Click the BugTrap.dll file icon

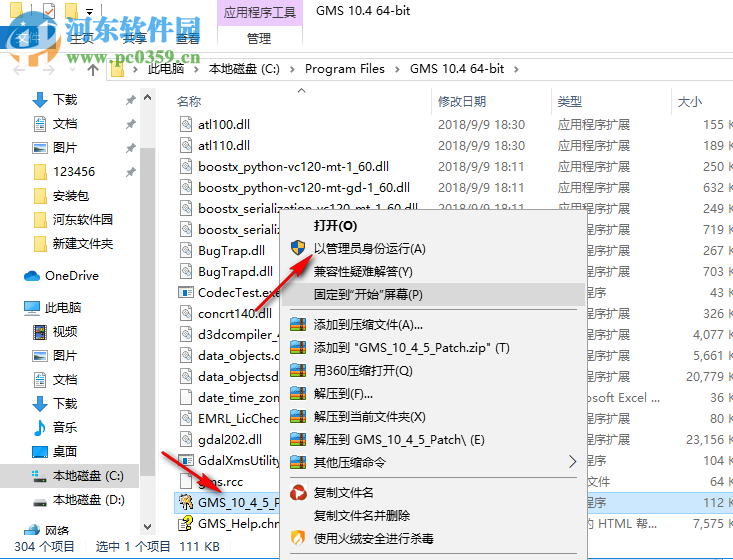(186, 251)
